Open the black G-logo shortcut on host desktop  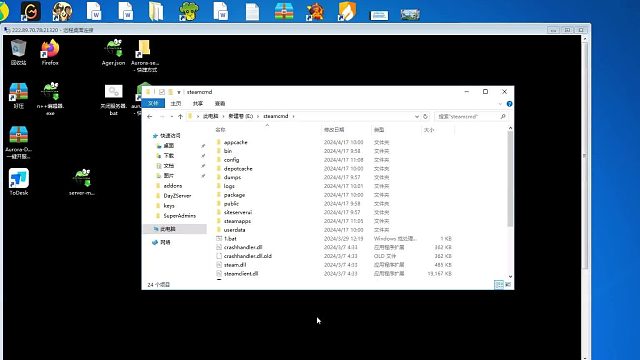click(31, 11)
